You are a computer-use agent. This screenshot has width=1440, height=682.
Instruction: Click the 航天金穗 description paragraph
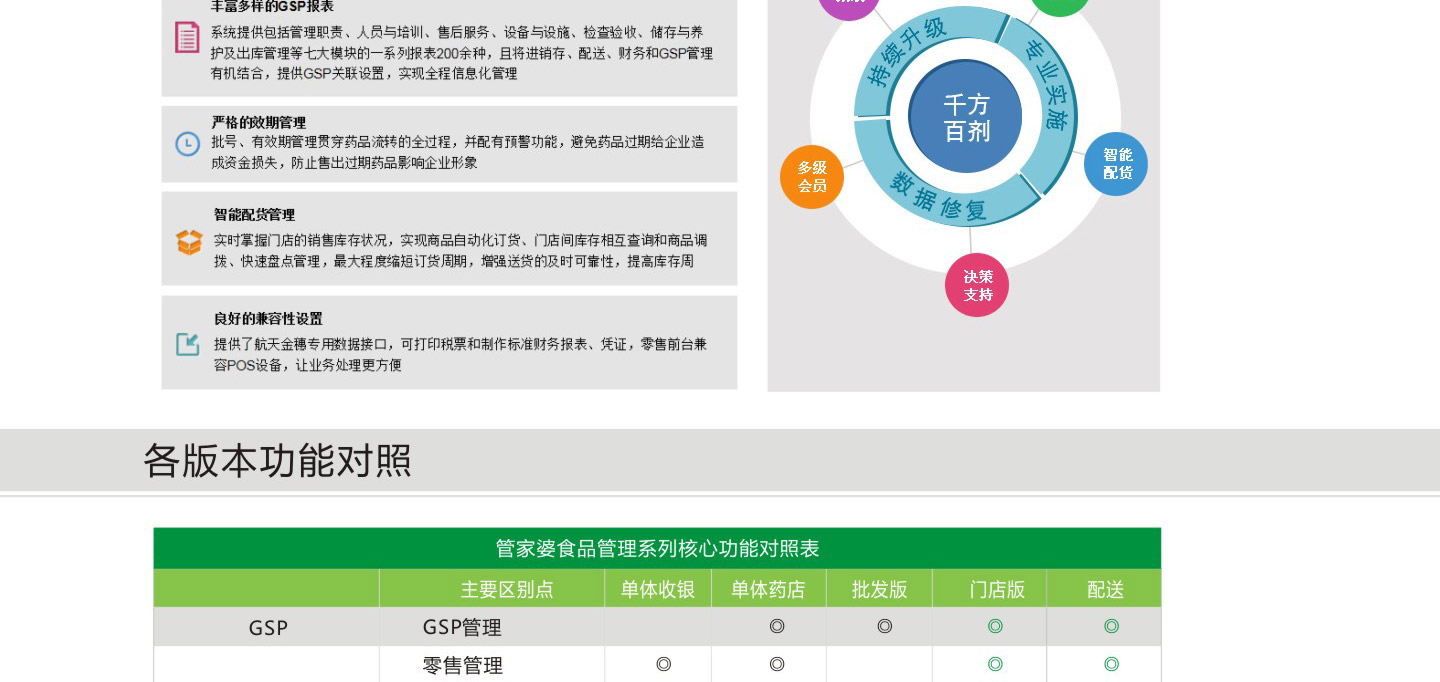[460, 355]
